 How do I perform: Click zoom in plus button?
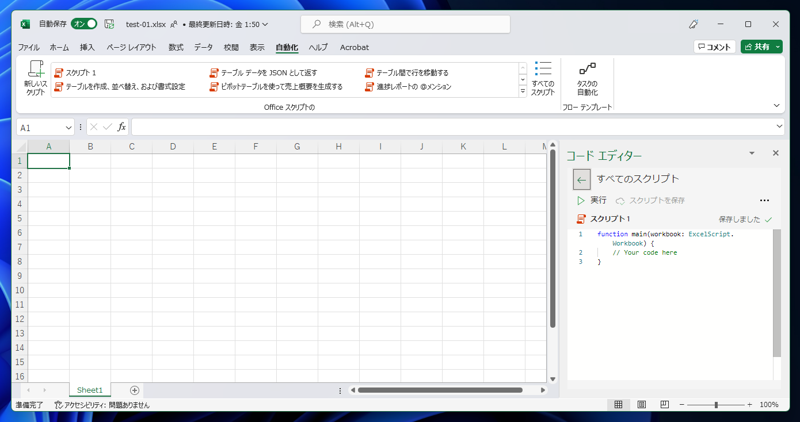point(749,405)
